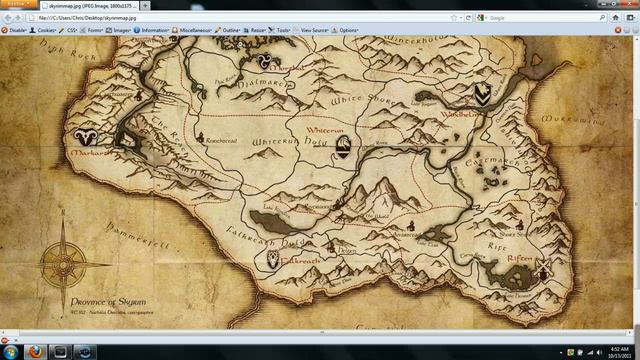Go back with the back arrow
This screenshot has height=360, width=640.
7,18
